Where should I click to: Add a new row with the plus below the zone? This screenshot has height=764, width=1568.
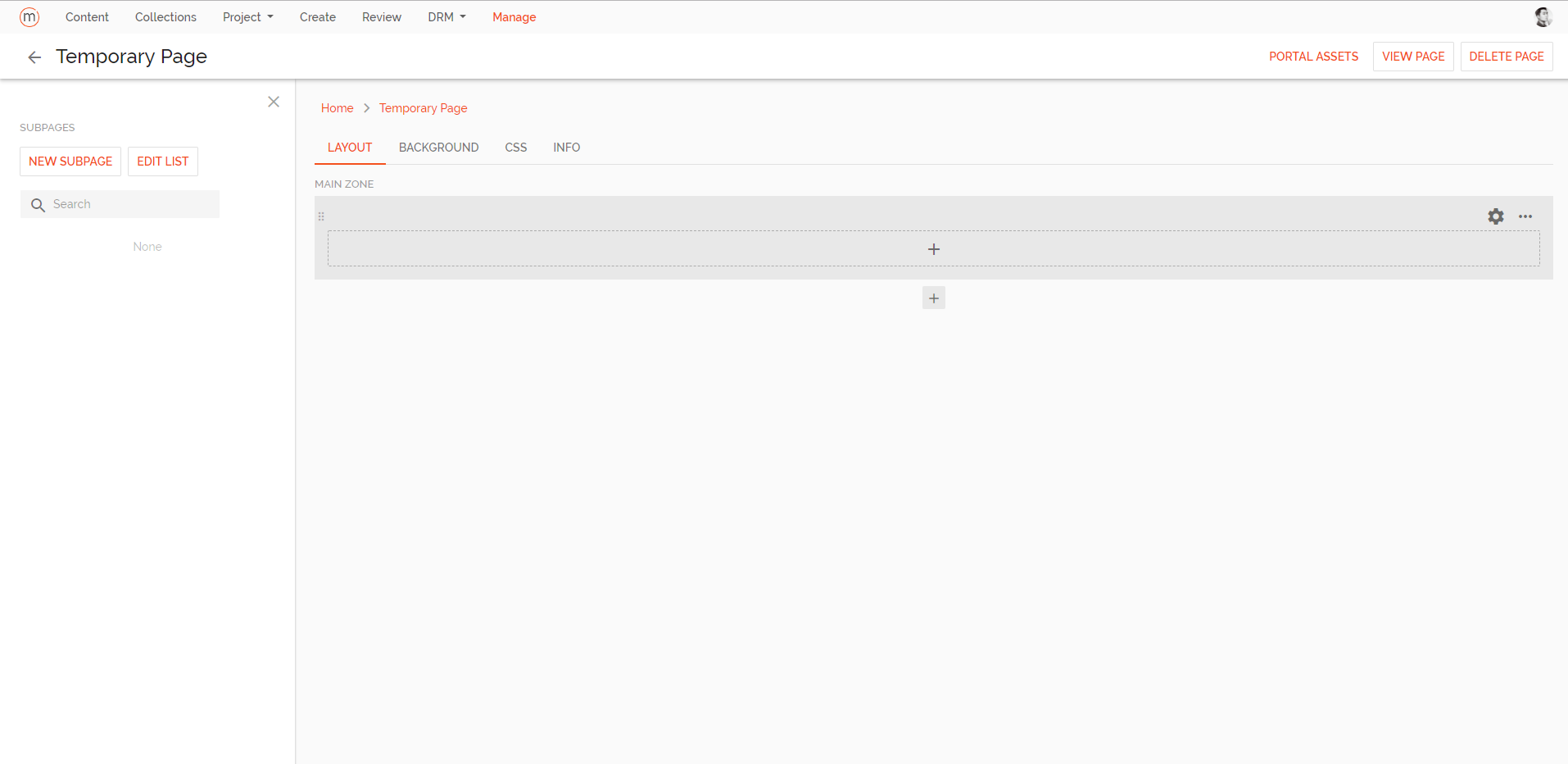click(933, 297)
